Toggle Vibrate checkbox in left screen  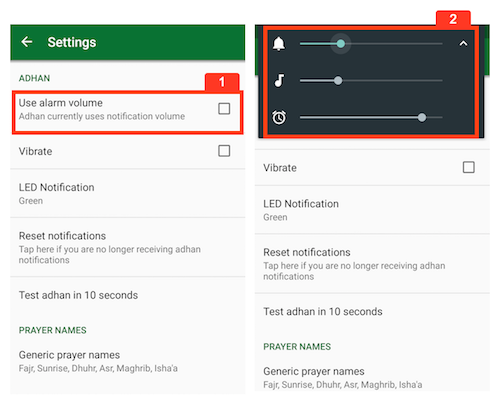[224, 151]
